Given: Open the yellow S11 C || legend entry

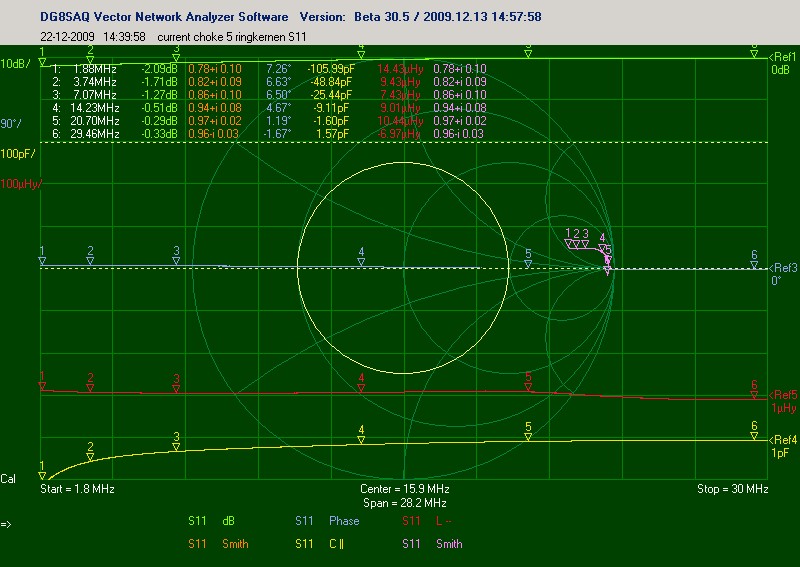Looking at the screenshot, I should coord(319,544).
